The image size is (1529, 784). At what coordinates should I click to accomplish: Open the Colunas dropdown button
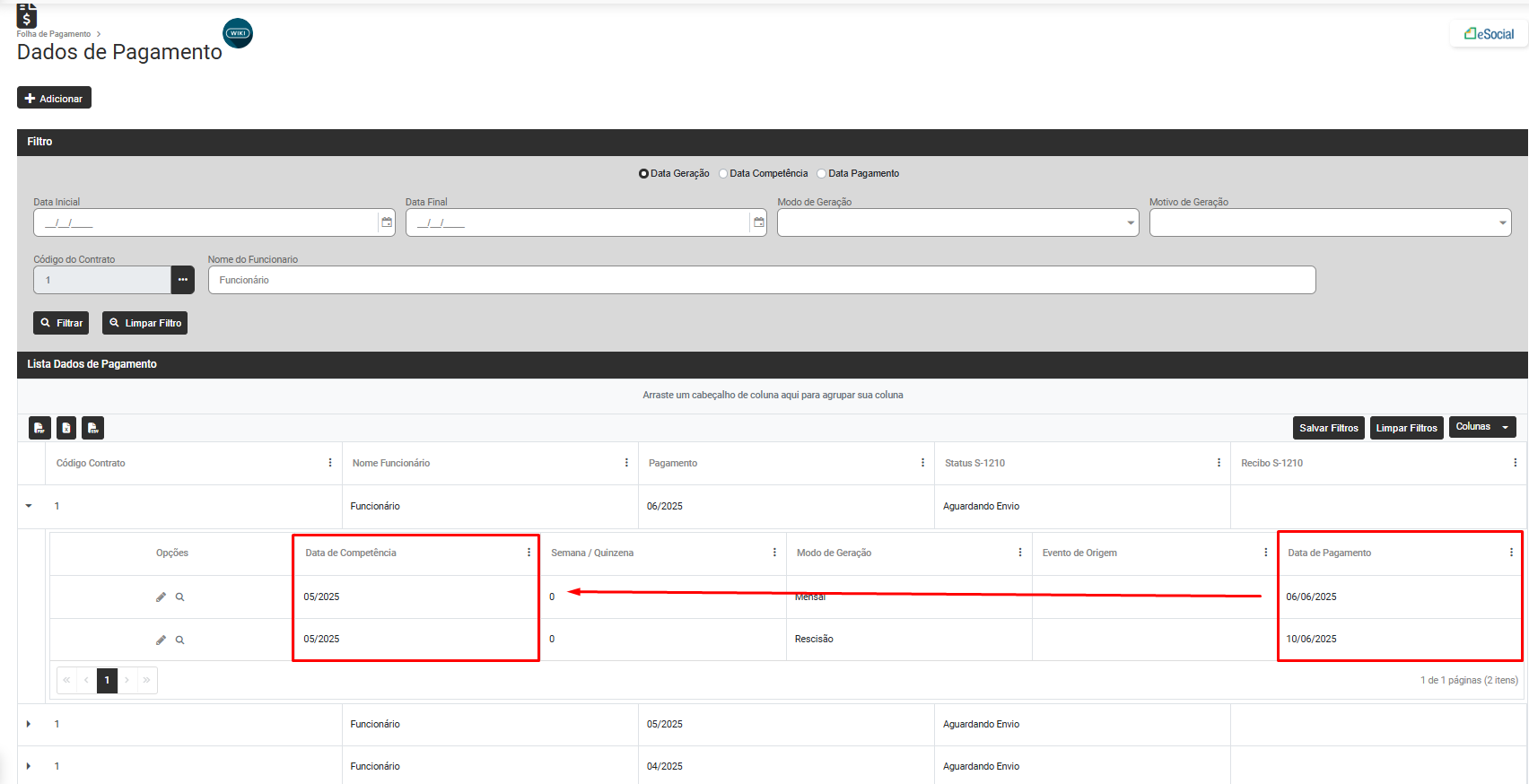pyautogui.click(x=1481, y=427)
